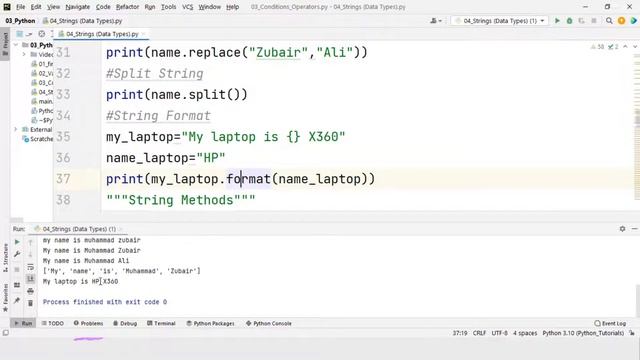Viewport: 640px width, 360px height.
Task: Click the 04_Strings (Data Types).py breadcrumb
Action: [82, 21]
